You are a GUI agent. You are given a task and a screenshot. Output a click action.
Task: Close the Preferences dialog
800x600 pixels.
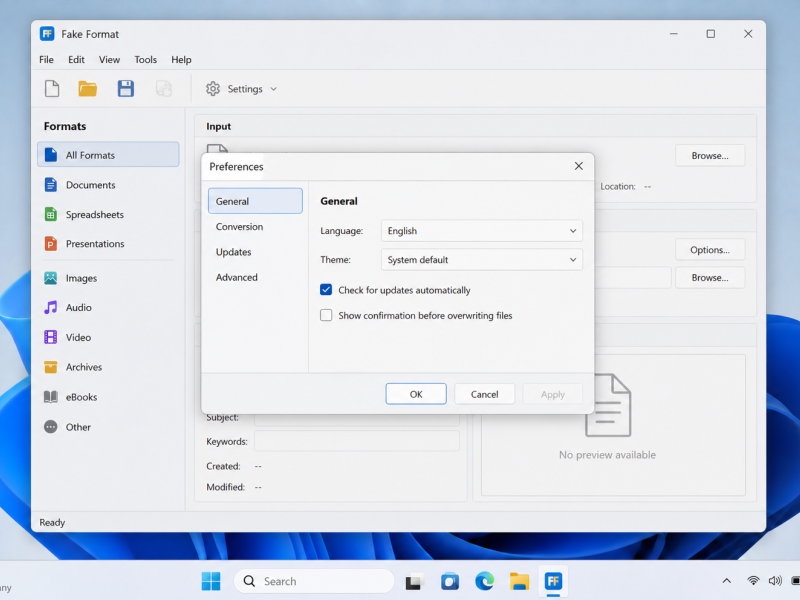[x=579, y=166]
